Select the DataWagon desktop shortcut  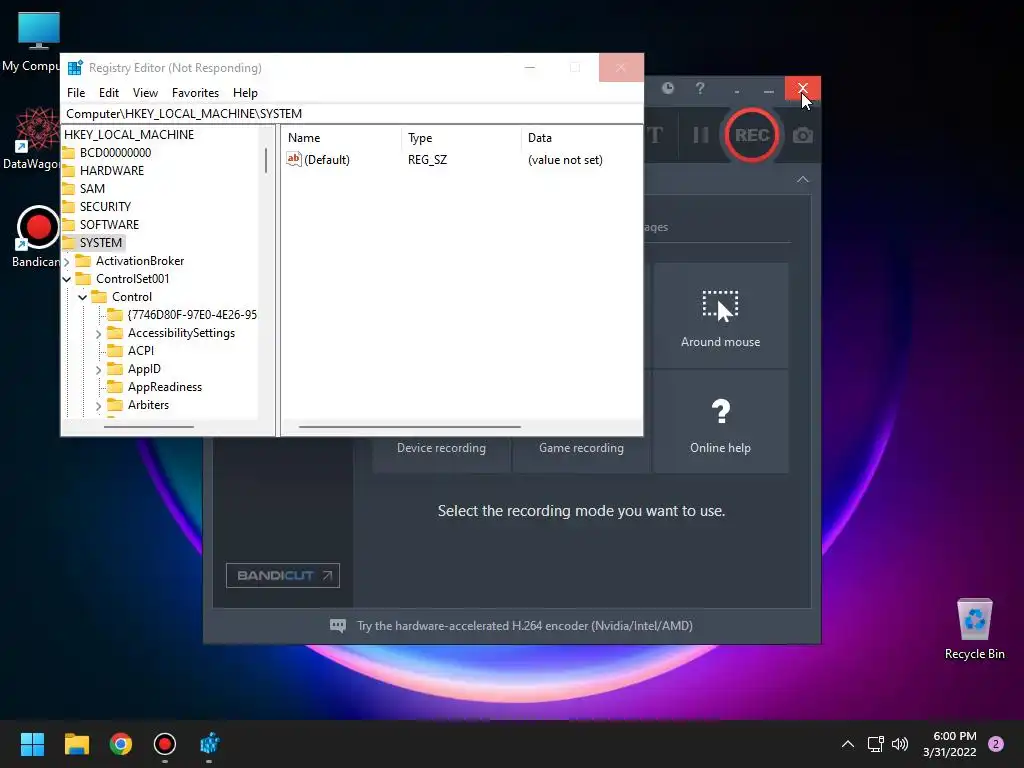[30, 139]
